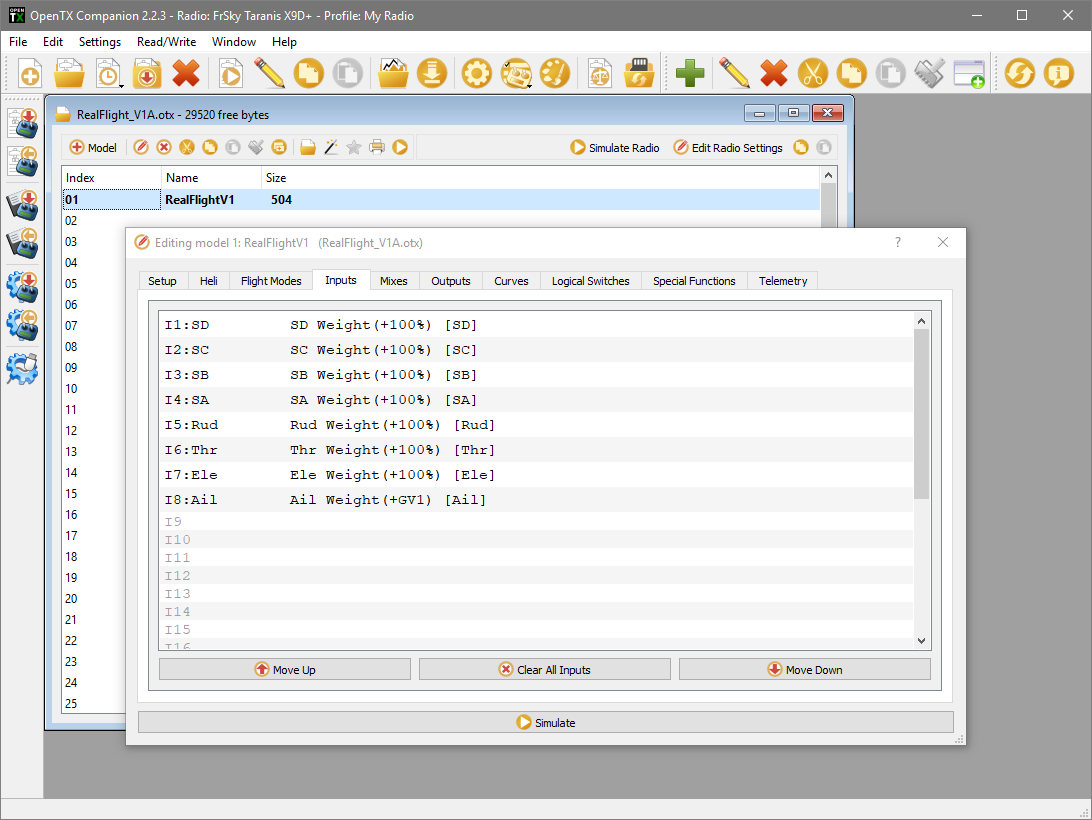
Task: Switch to the Curves tab
Action: (x=511, y=281)
